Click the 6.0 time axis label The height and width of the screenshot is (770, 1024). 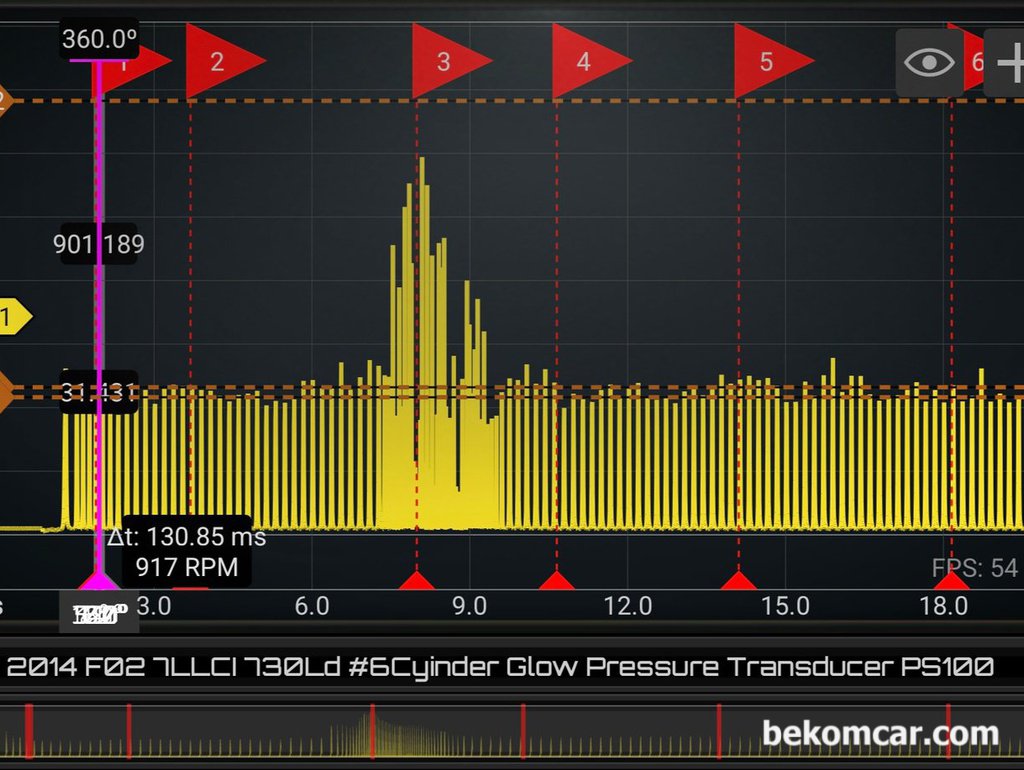click(x=312, y=606)
